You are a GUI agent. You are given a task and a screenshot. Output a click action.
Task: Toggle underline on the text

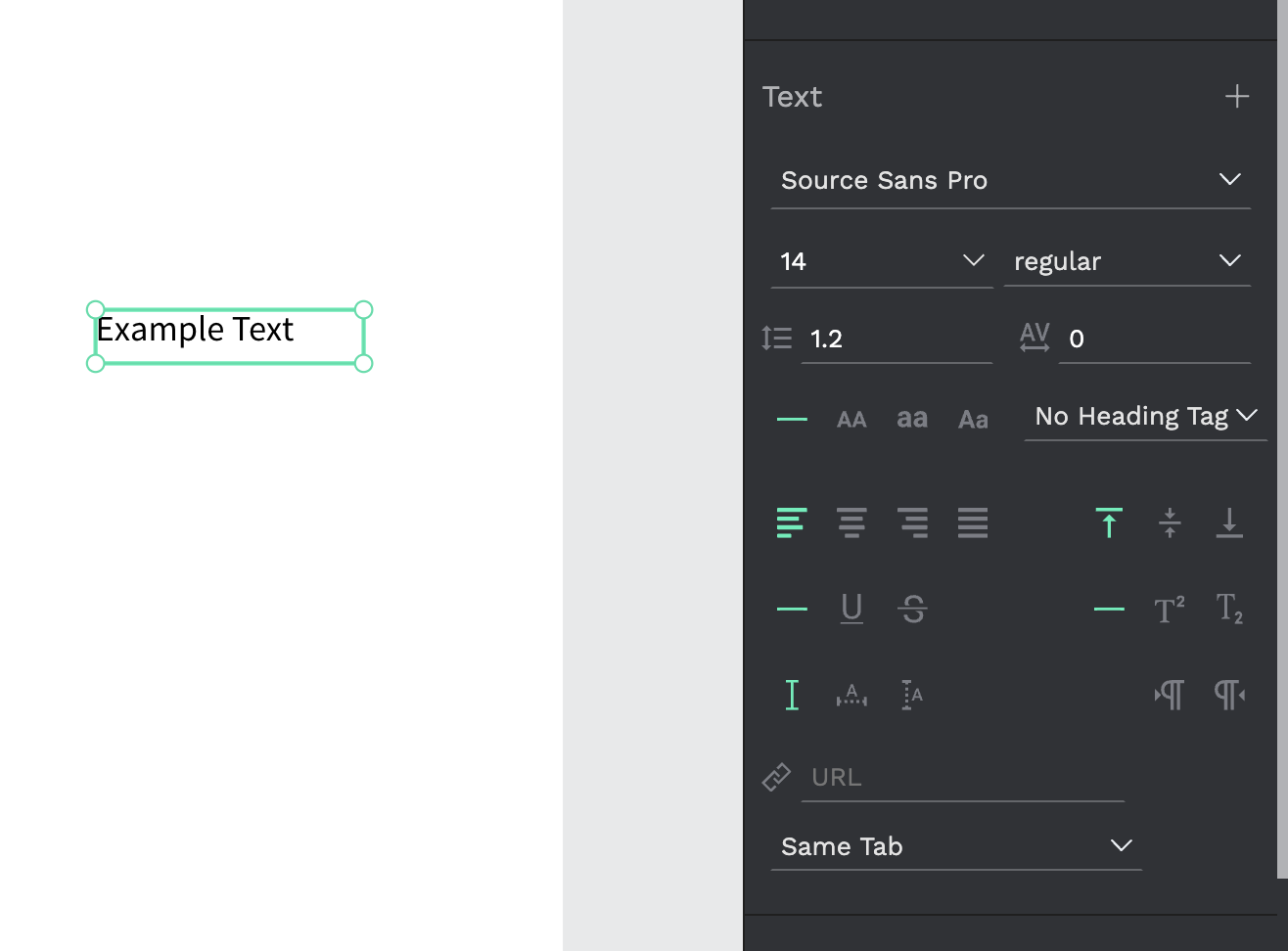(851, 609)
